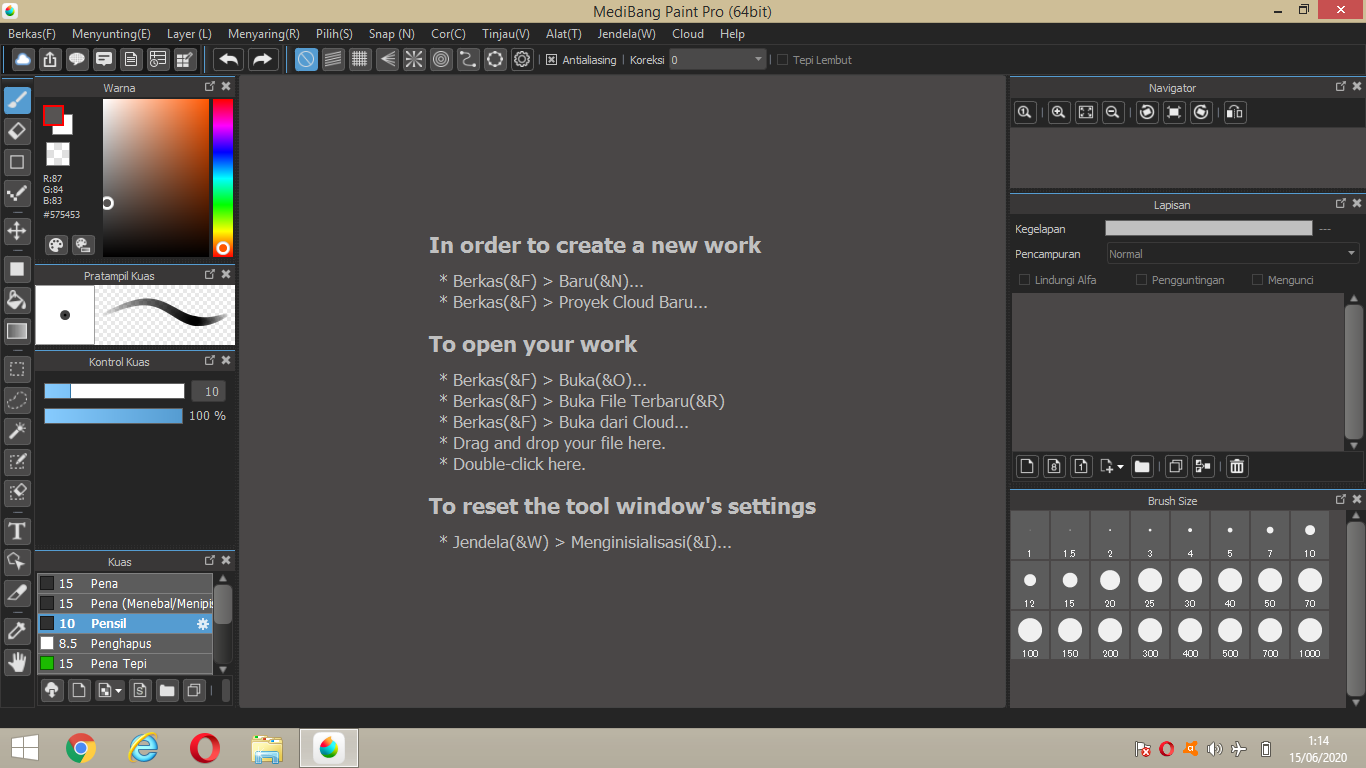
Task: Choose brush size 100
Action: pos(1030,635)
